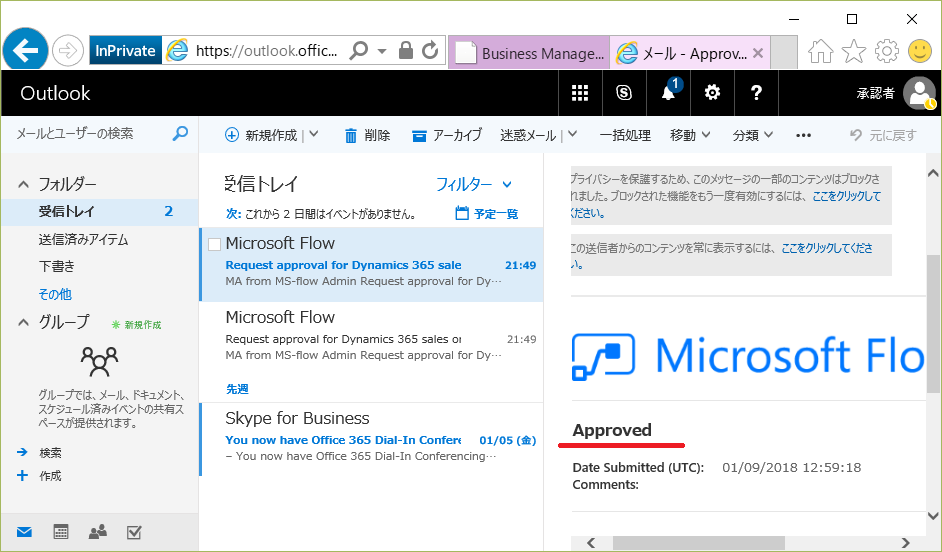The width and height of the screenshot is (942, 552).
Task: Click the 承認者 profile avatar
Action: click(919, 93)
